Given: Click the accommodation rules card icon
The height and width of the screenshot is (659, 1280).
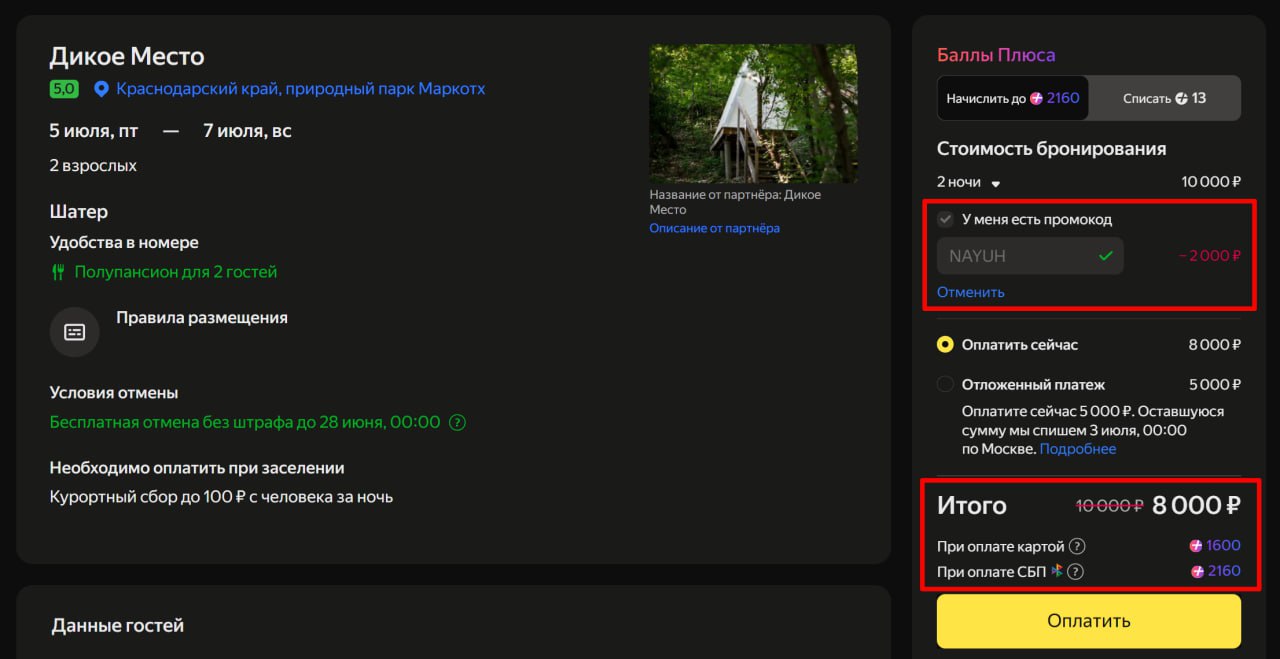Looking at the screenshot, I should 75,332.
